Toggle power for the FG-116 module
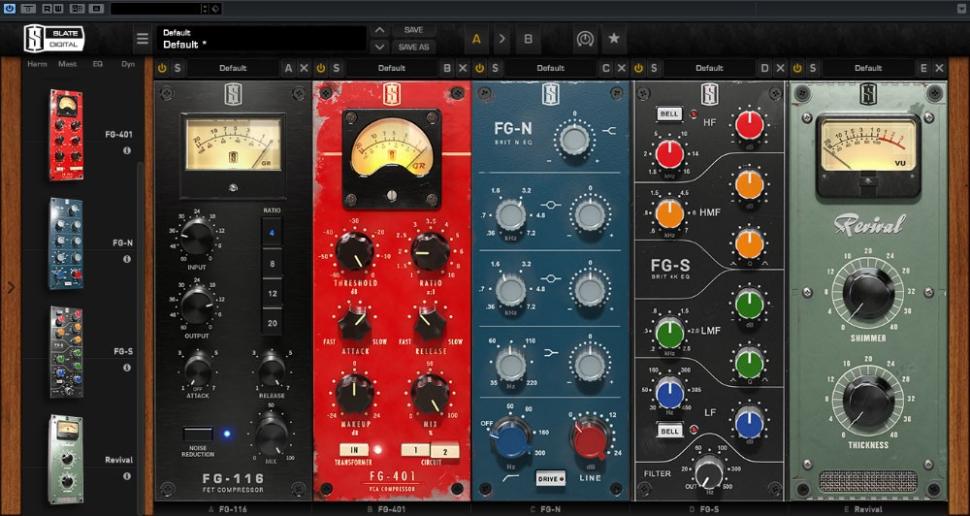Viewport: 970px width, 516px height. coord(162,68)
